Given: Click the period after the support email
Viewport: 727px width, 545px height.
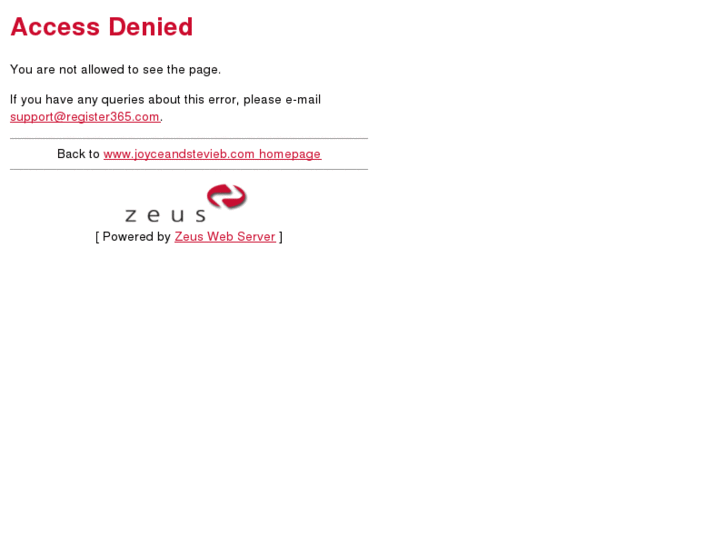Looking at the screenshot, I should (x=161, y=120).
